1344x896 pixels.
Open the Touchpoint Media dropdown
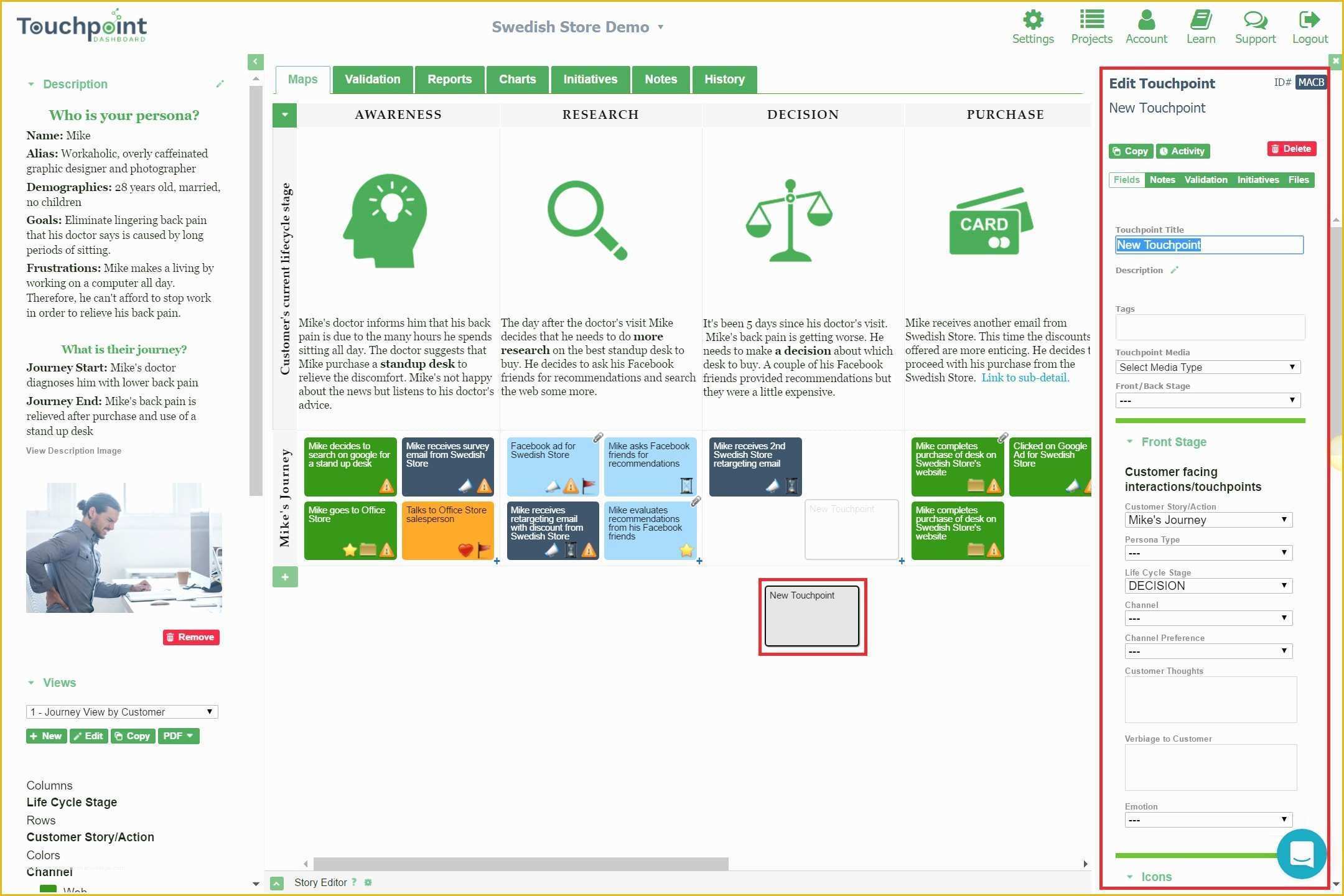(1207, 367)
